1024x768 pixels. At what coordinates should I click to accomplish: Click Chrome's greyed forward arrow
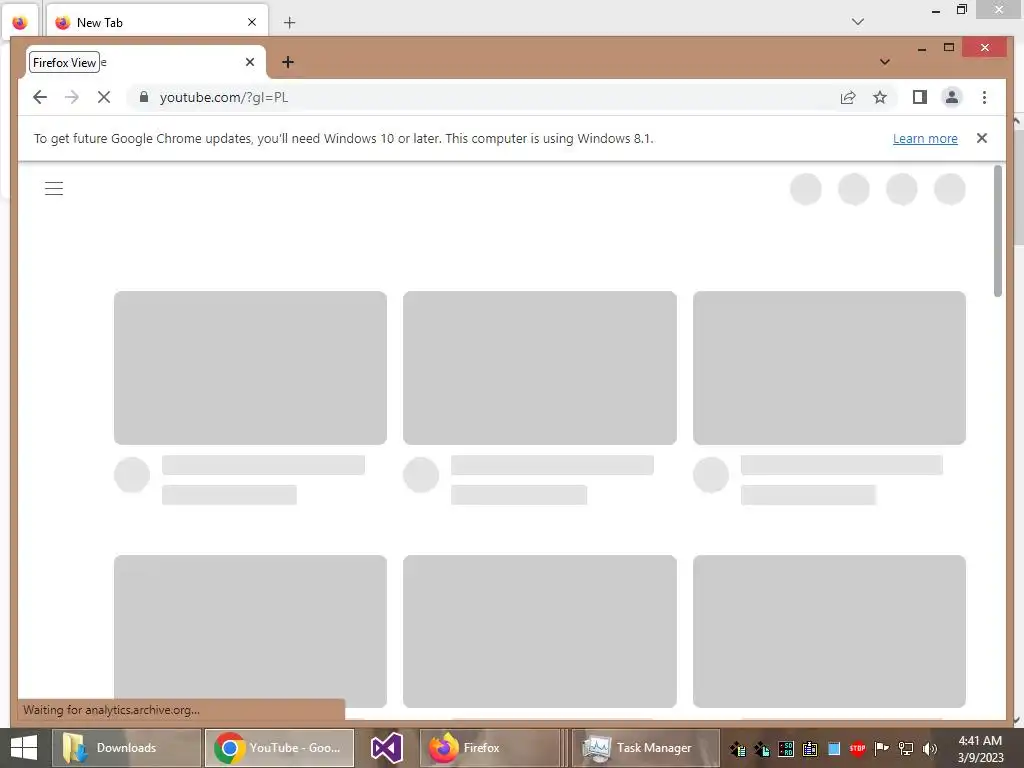coord(72,97)
